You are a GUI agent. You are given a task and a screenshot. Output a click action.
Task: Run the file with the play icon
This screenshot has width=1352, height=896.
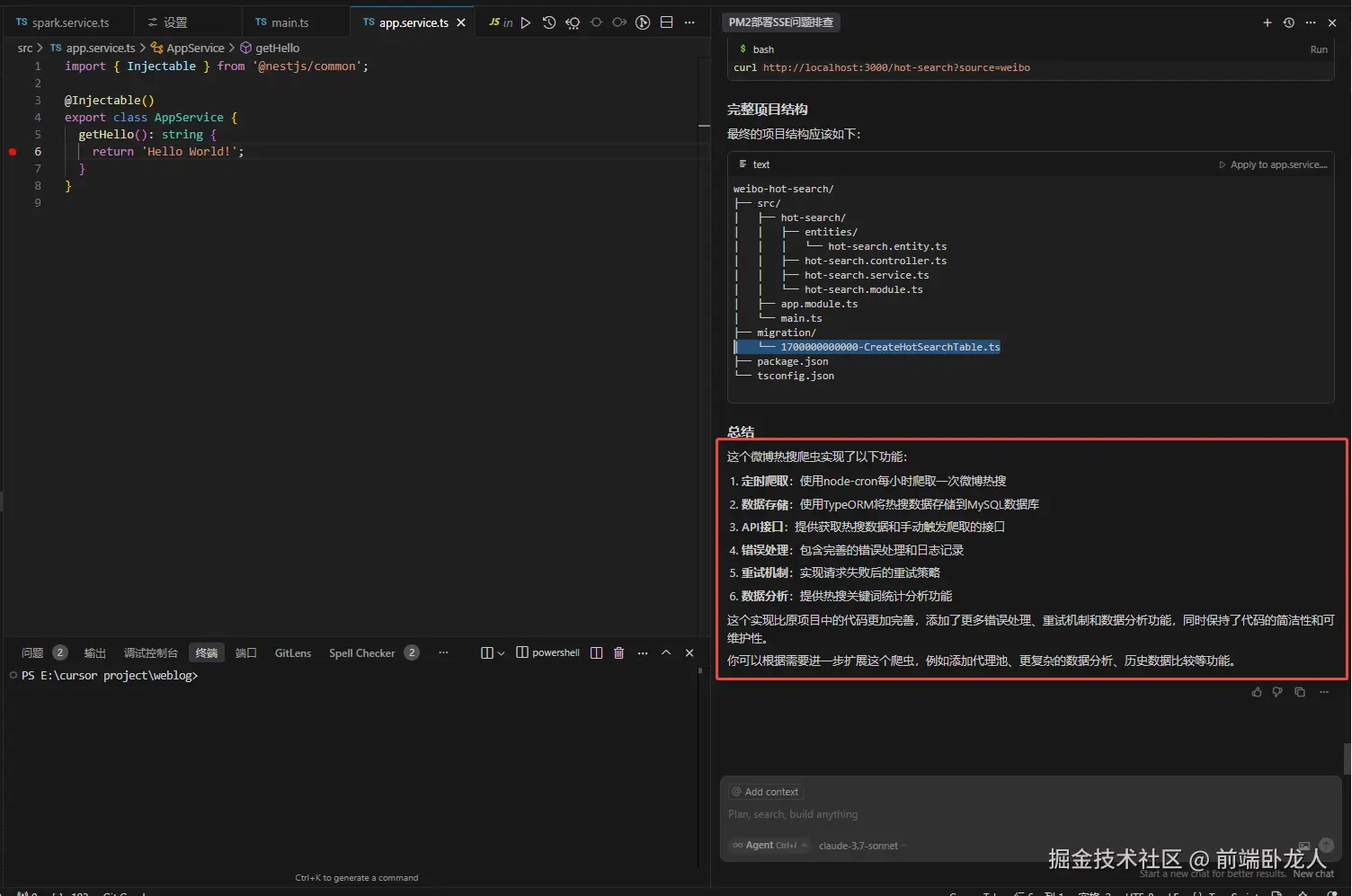point(526,22)
